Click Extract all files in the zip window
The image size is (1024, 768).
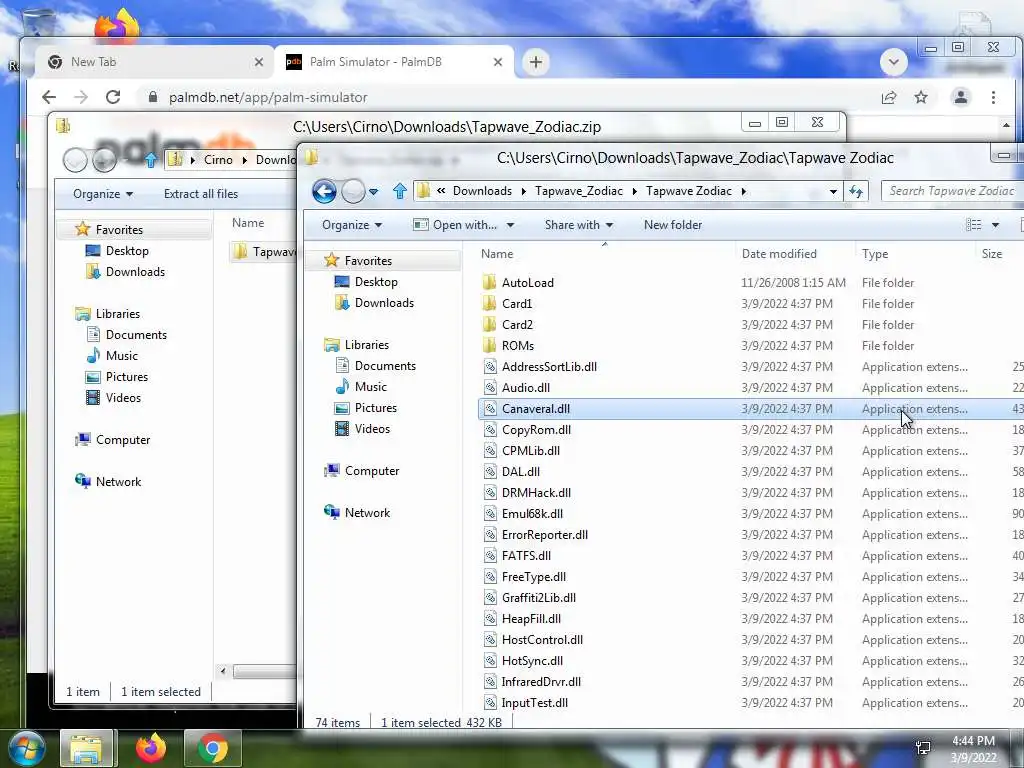point(200,194)
